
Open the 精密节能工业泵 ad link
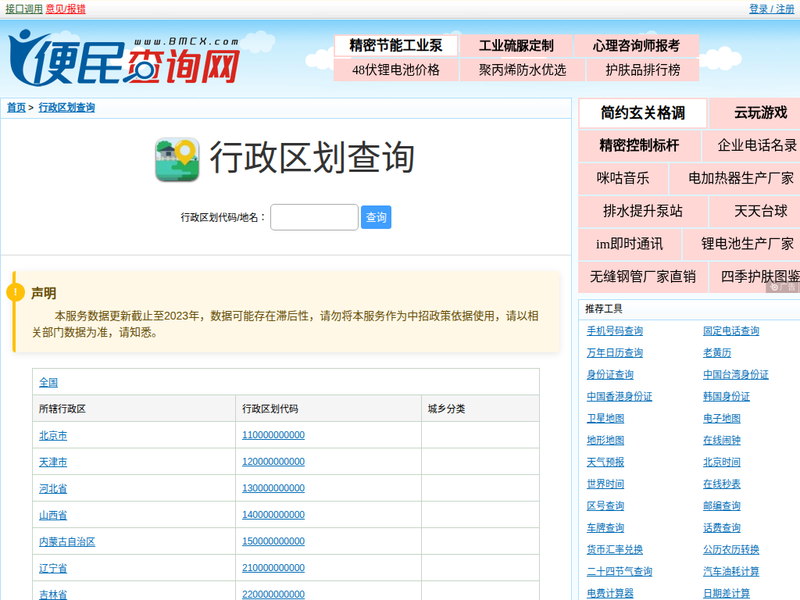click(396, 45)
